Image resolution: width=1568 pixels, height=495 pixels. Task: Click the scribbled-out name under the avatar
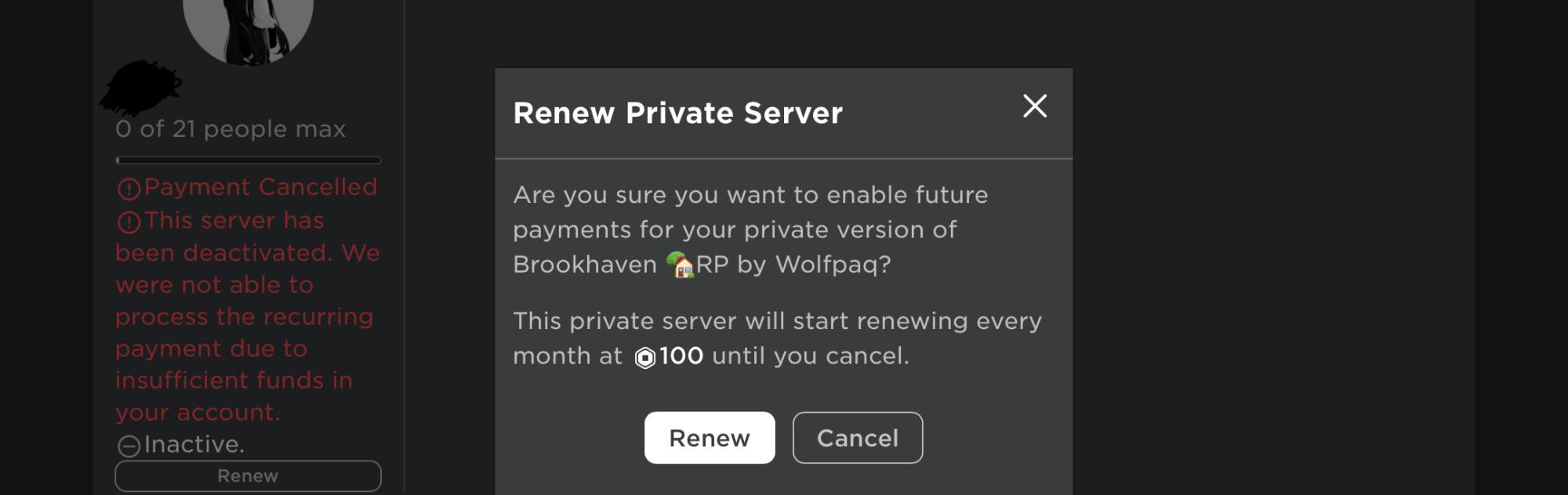pyautogui.click(x=140, y=88)
